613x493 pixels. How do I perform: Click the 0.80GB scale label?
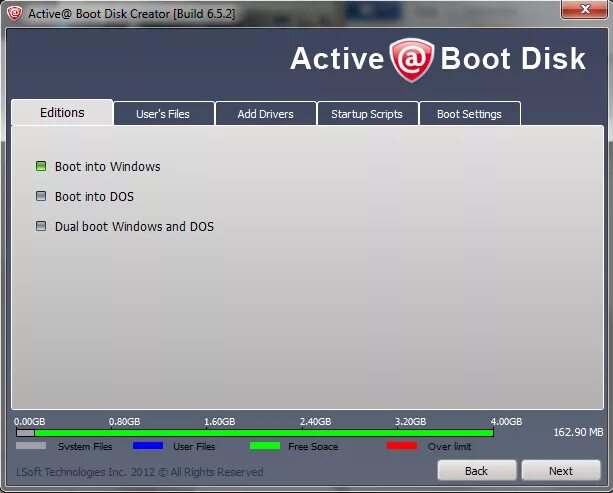click(x=124, y=421)
